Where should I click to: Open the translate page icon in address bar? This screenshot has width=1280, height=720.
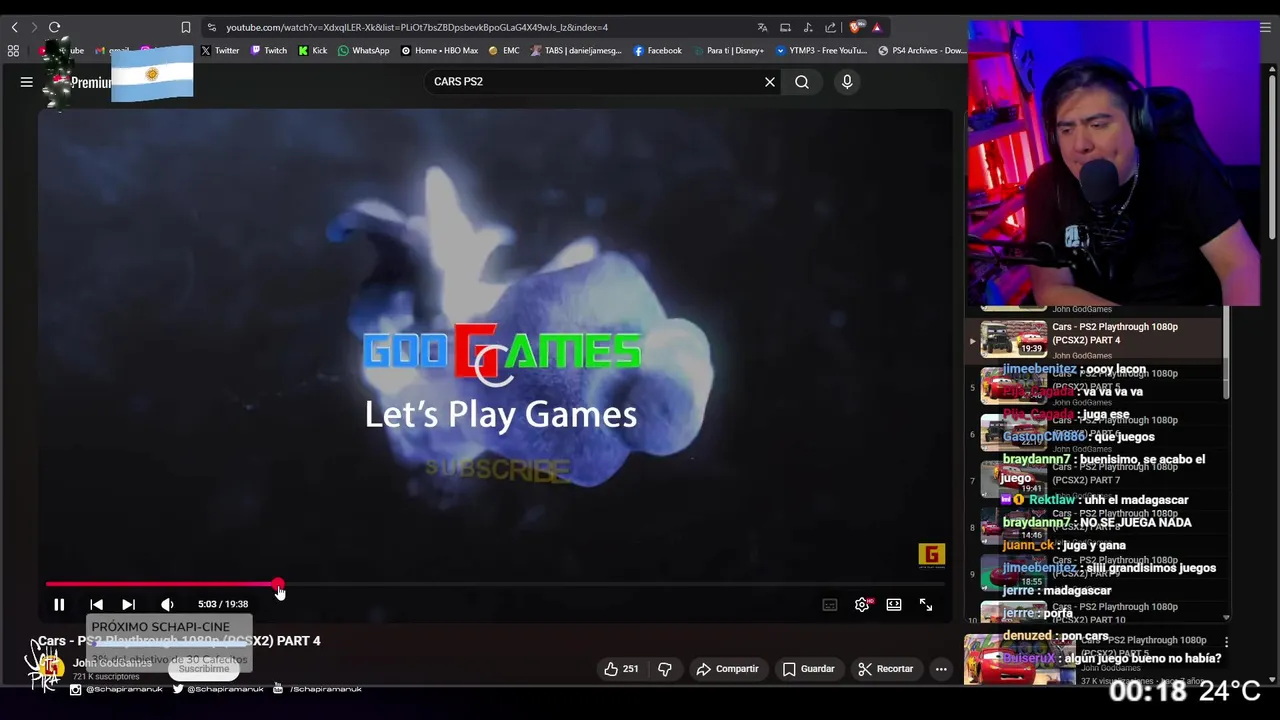click(762, 27)
